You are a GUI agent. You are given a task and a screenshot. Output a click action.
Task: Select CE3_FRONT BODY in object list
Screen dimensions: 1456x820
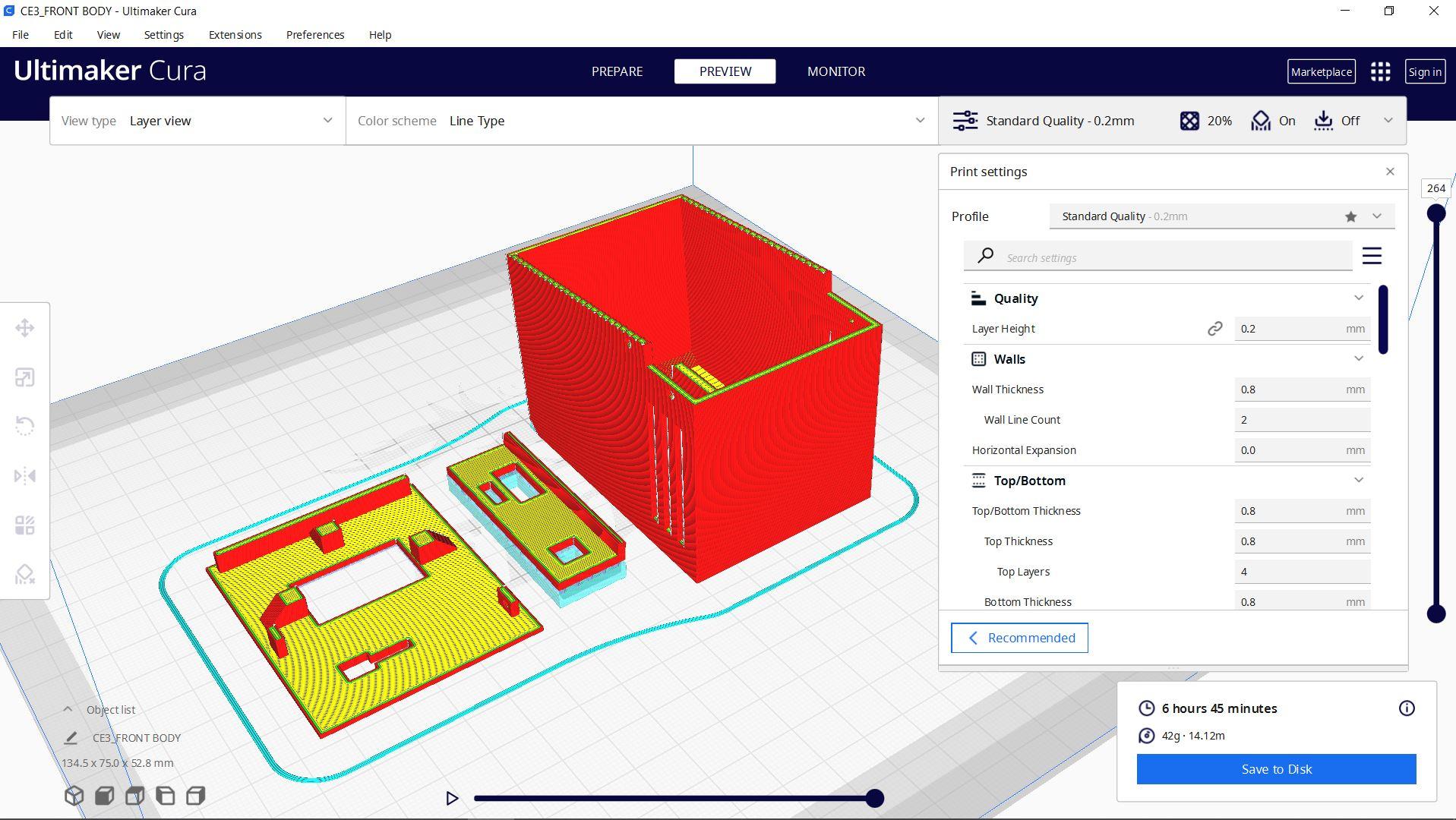137,738
